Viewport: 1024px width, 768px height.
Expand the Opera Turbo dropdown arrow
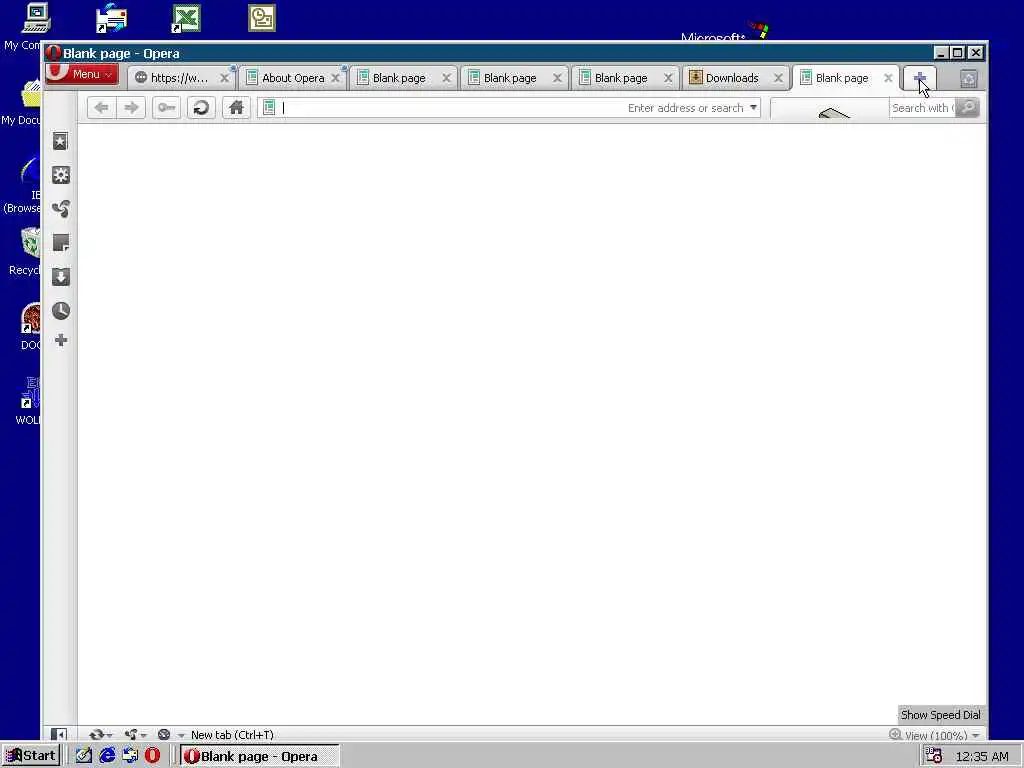coord(181,735)
